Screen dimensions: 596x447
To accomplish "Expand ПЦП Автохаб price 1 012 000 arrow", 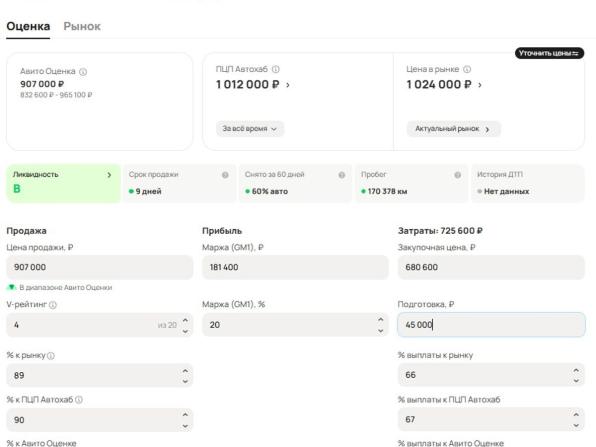I will point(288,85).
